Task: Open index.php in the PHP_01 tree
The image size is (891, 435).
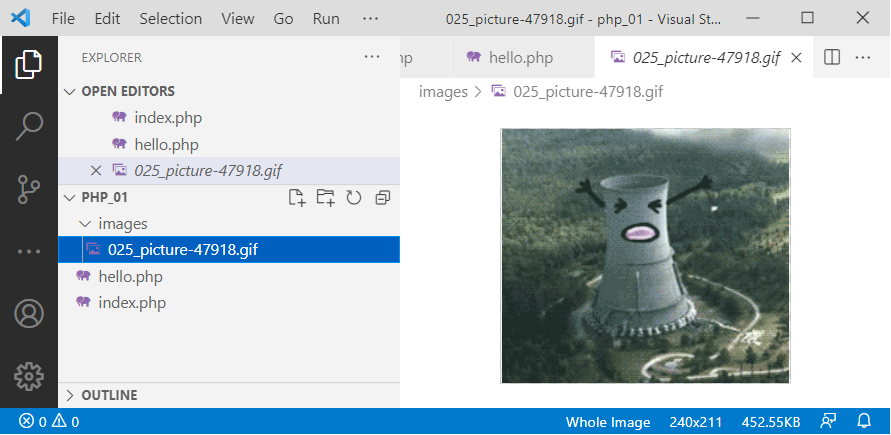Action: point(132,302)
